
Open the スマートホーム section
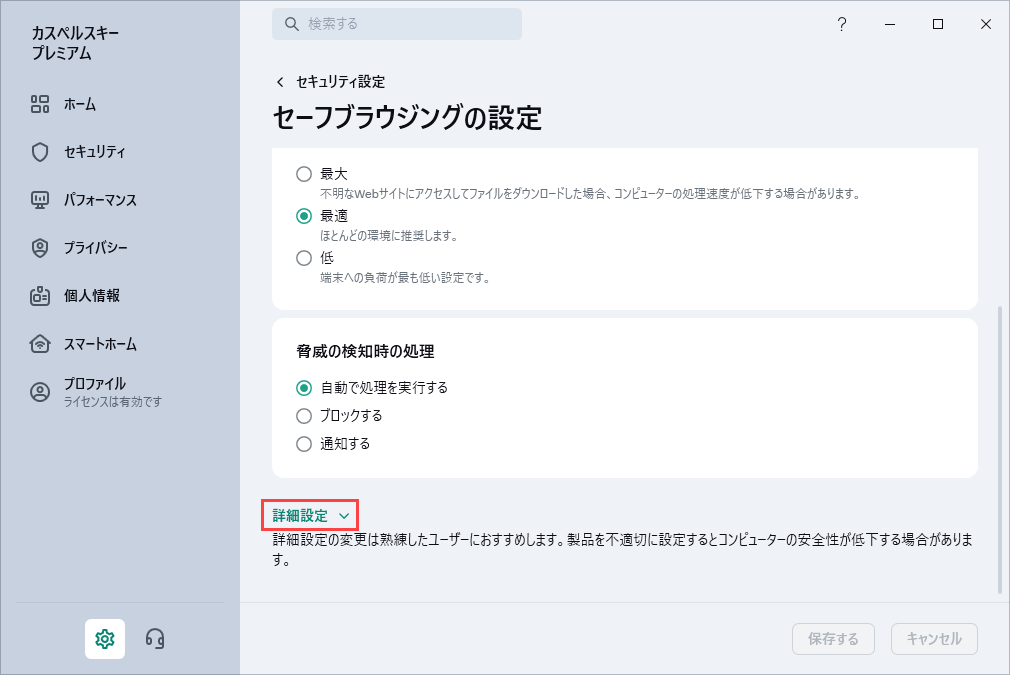(x=92, y=344)
